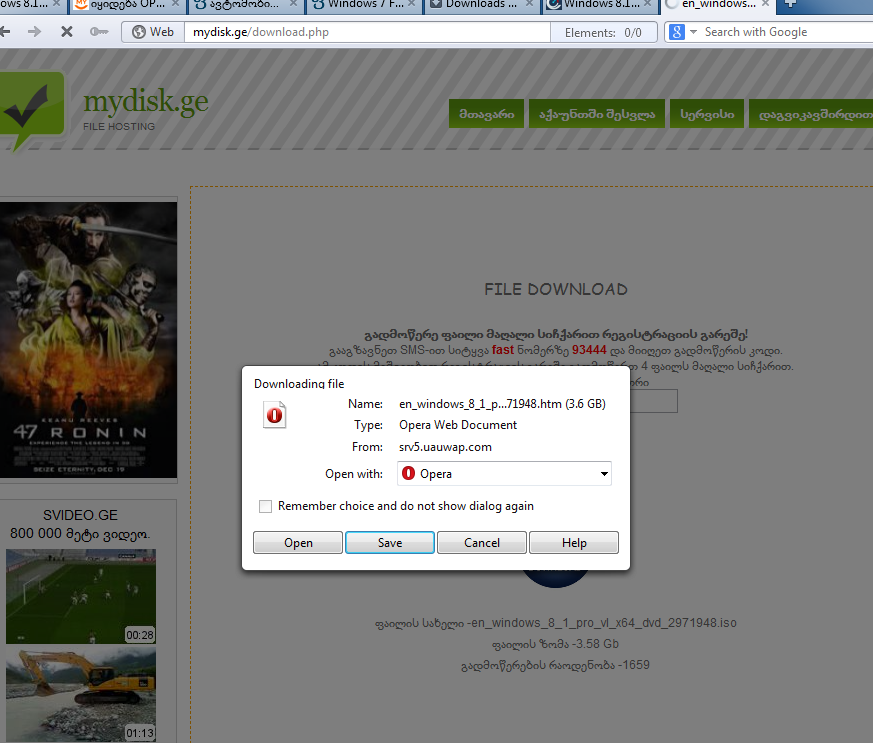Click the 47 Ronin movie poster ad
This screenshot has height=743, width=873.
click(x=89, y=339)
